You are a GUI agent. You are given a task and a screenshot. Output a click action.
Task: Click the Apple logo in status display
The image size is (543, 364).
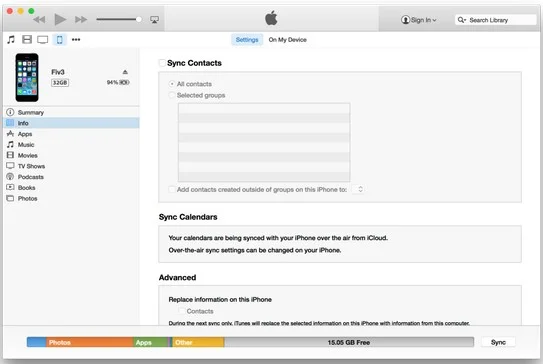pos(271,18)
